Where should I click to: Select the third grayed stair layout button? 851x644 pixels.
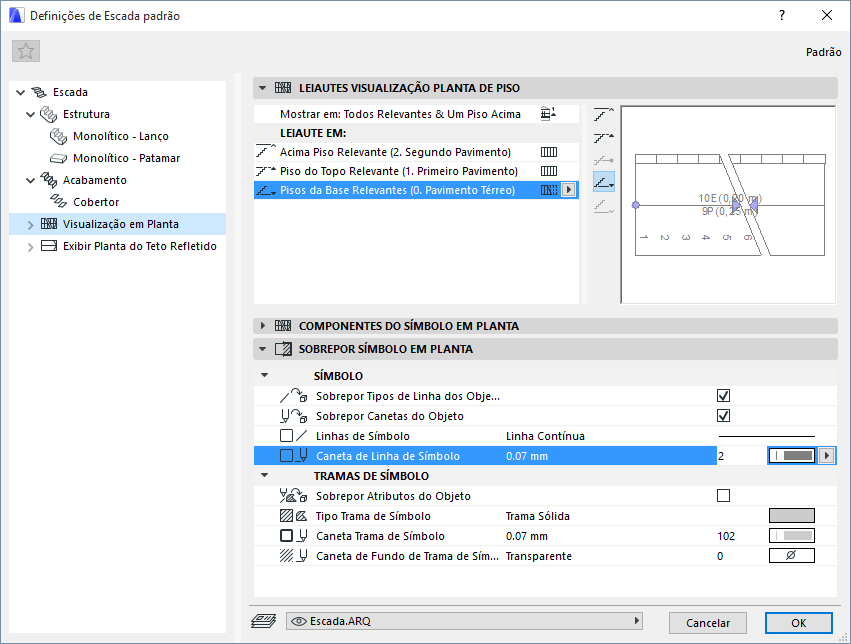[x=604, y=161]
